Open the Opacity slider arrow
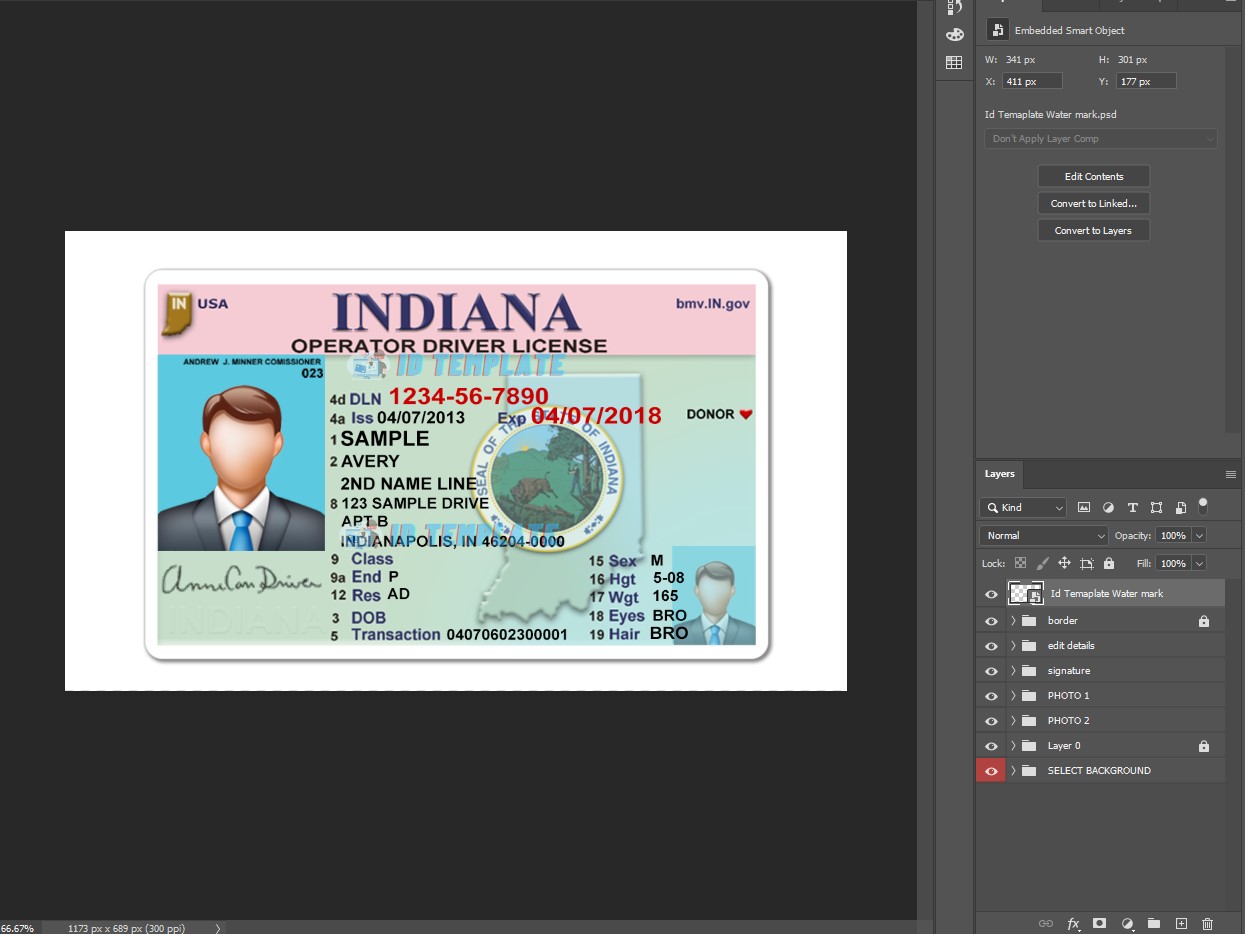Viewport: 1245px width, 934px height. [x=1199, y=536]
